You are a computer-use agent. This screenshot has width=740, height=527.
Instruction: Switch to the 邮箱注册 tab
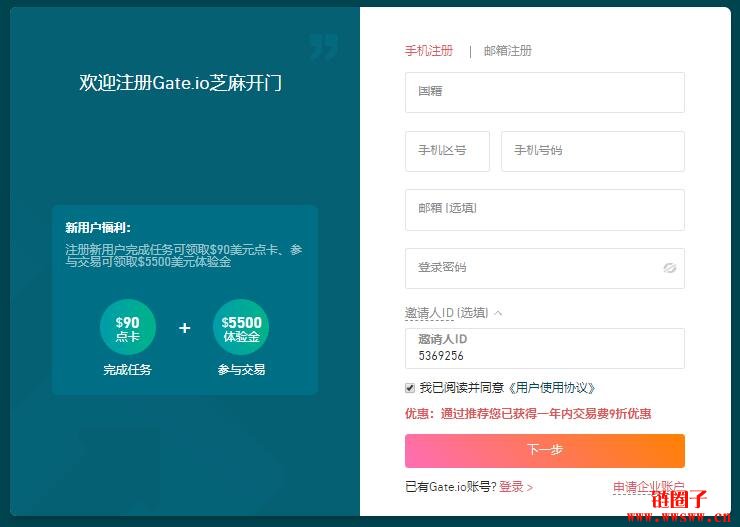point(507,50)
